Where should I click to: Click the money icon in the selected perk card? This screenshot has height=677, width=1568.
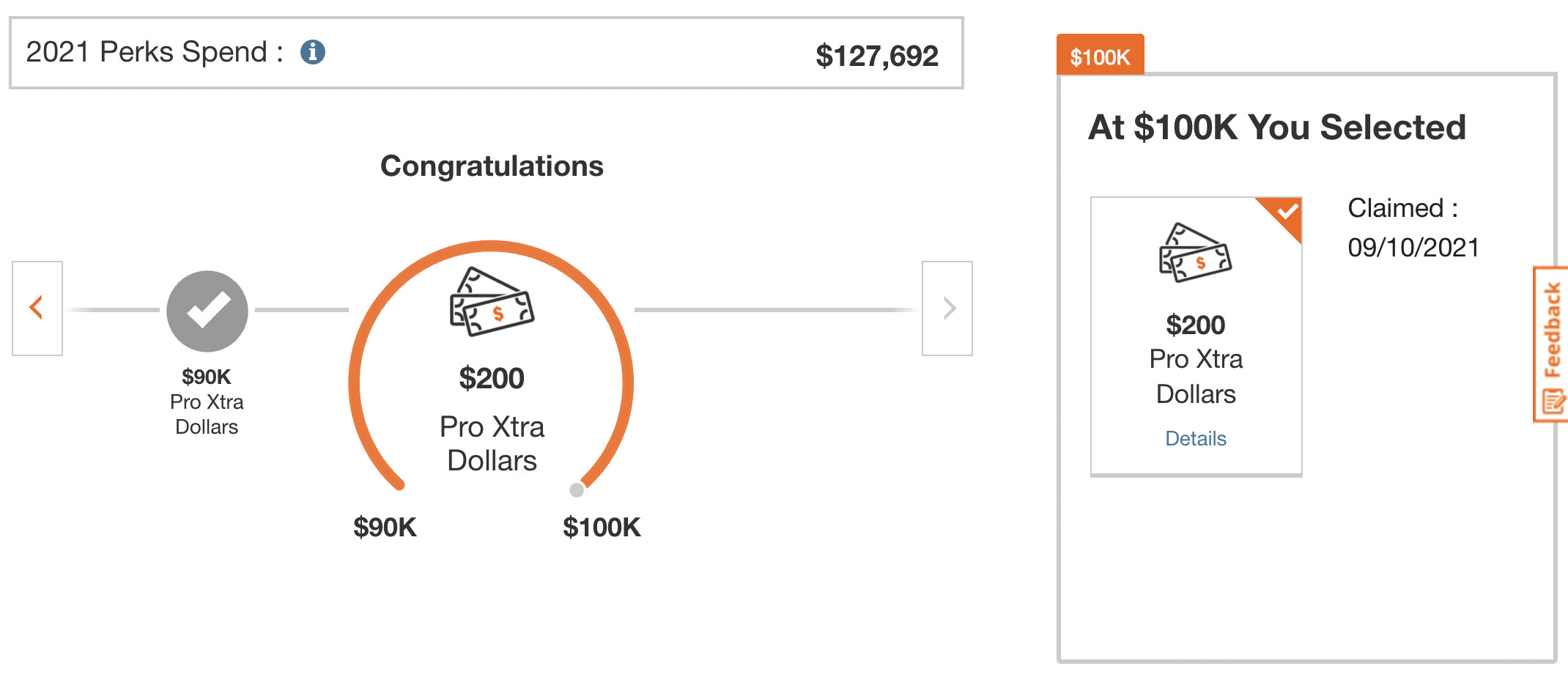coord(1195,254)
